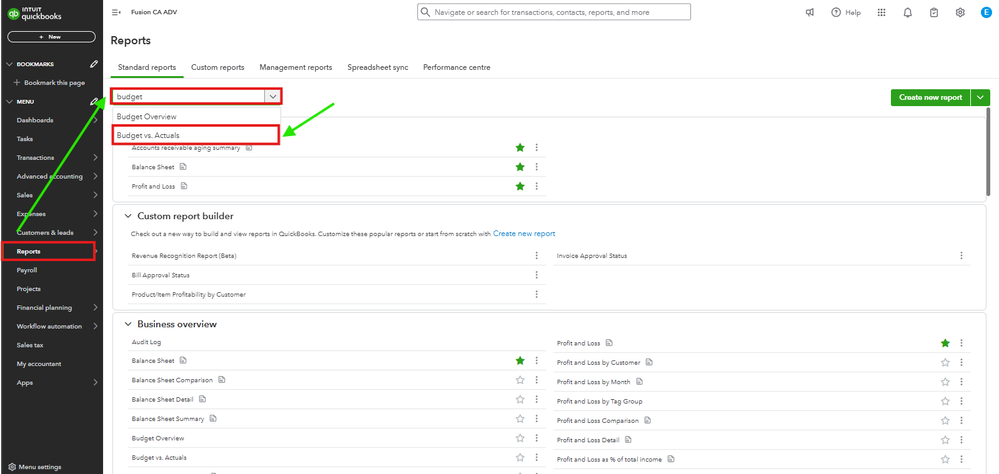Open My accountant in sidebar
The image size is (999, 474).
[x=39, y=364]
